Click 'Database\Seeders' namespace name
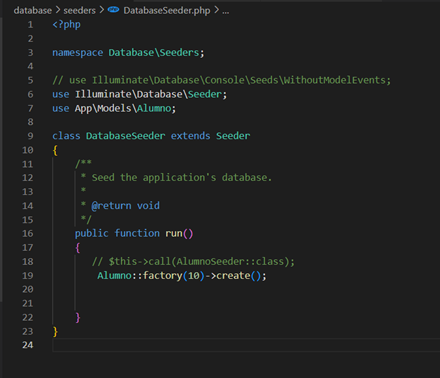Viewport: 440px width, 378px height. coord(154,53)
